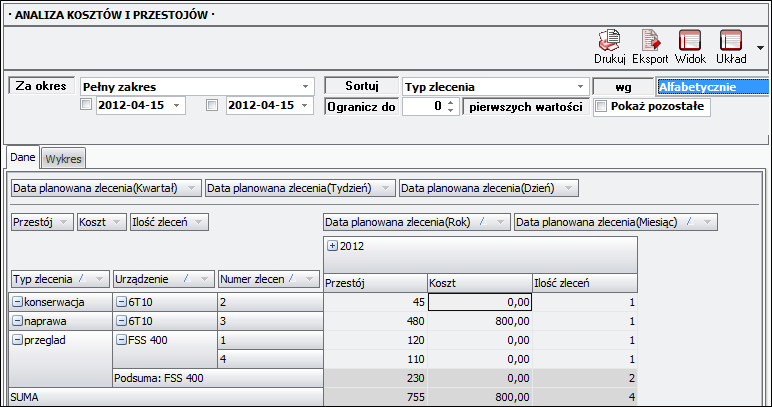Open toolbar overflow arrow next to Układ

pos(761,47)
